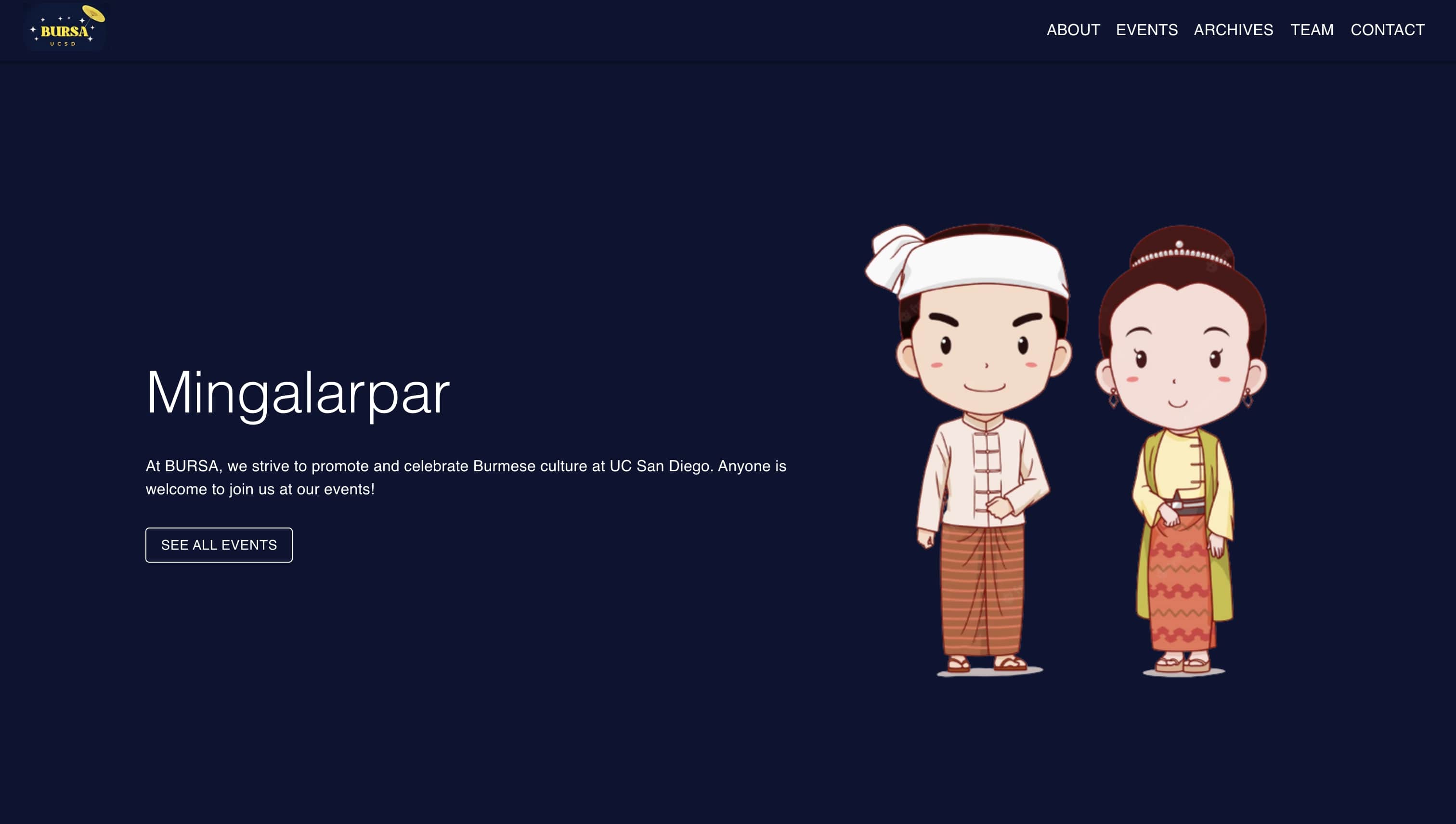Open the ARCHIVES page

pos(1235,29)
